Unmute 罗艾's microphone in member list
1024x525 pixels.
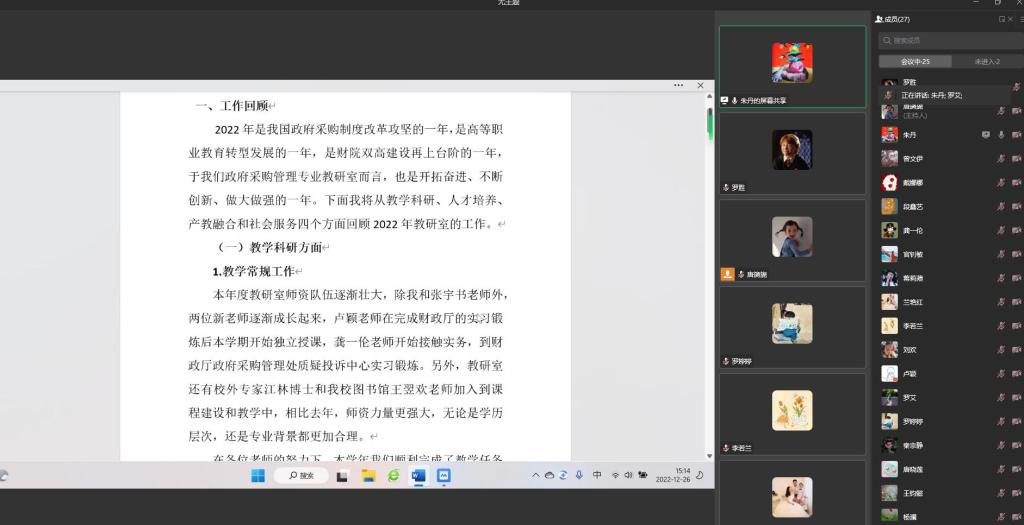click(x=1001, y=398)
